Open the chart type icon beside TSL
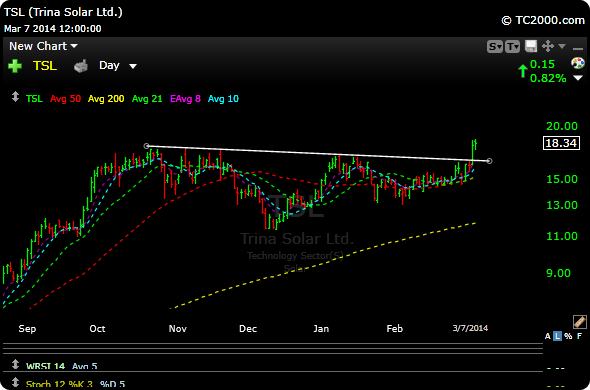This screenshot has height=390, width=590. pyautogui.click(x=81, y=66)
